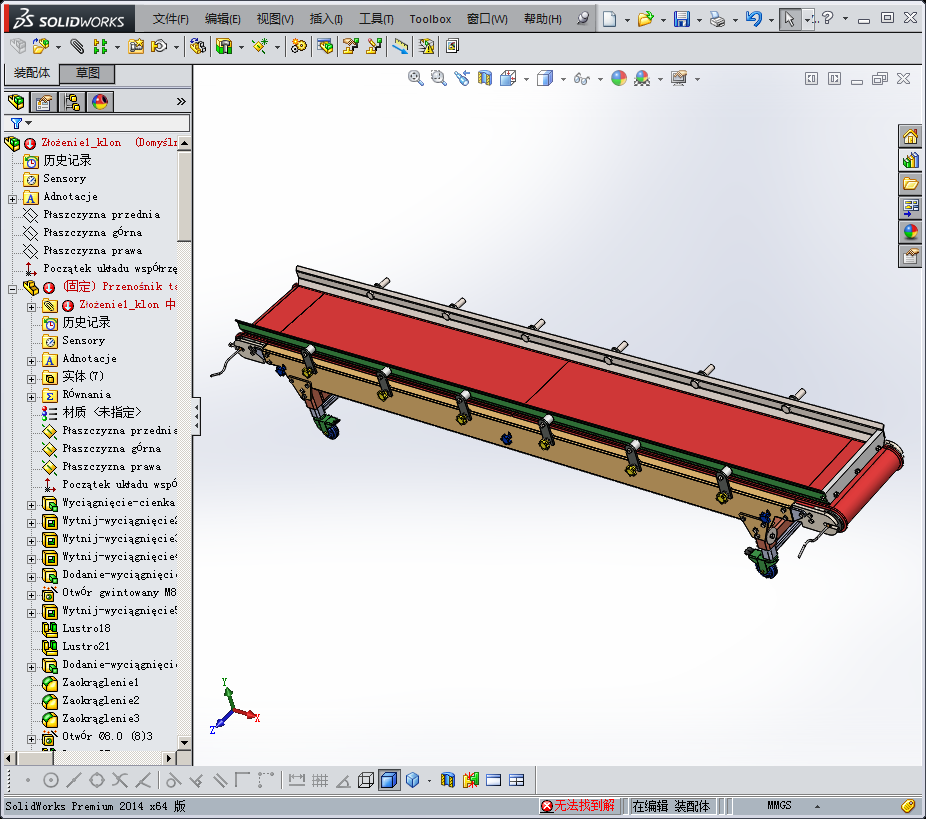This screenshot has height=819, width=926.
Task: Open Appearances color ball in task pane
Action: coord(910,232)
